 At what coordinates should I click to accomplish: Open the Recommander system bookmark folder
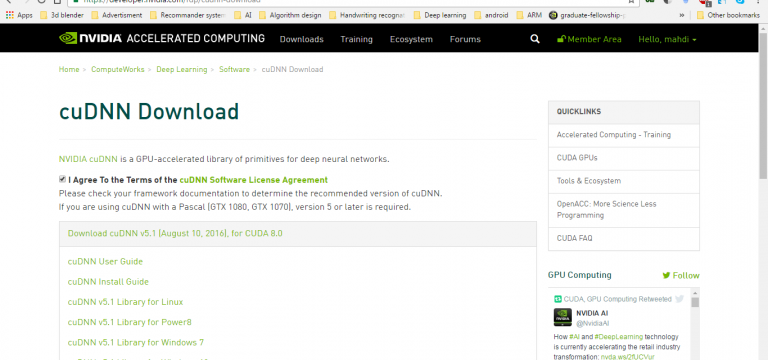coord(187,15)
